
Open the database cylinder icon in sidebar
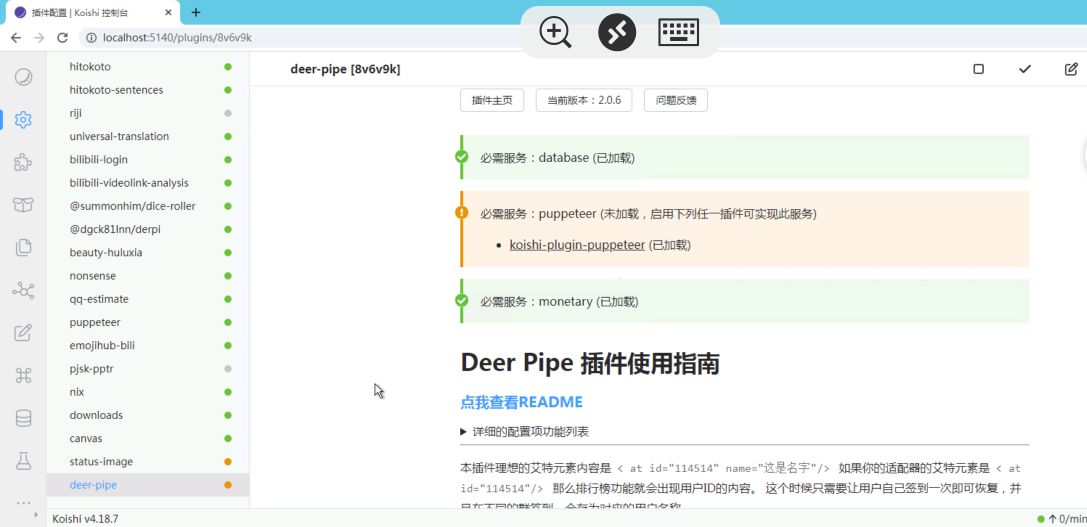[x=24, y=418]
